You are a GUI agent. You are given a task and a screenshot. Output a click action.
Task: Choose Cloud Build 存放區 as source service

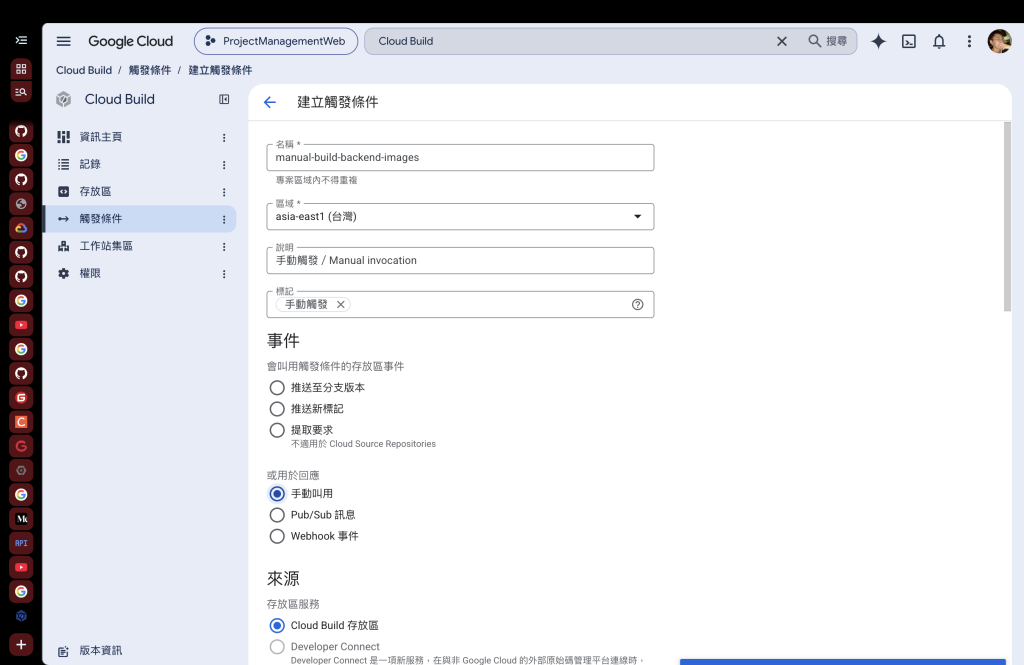pos(277,625)
